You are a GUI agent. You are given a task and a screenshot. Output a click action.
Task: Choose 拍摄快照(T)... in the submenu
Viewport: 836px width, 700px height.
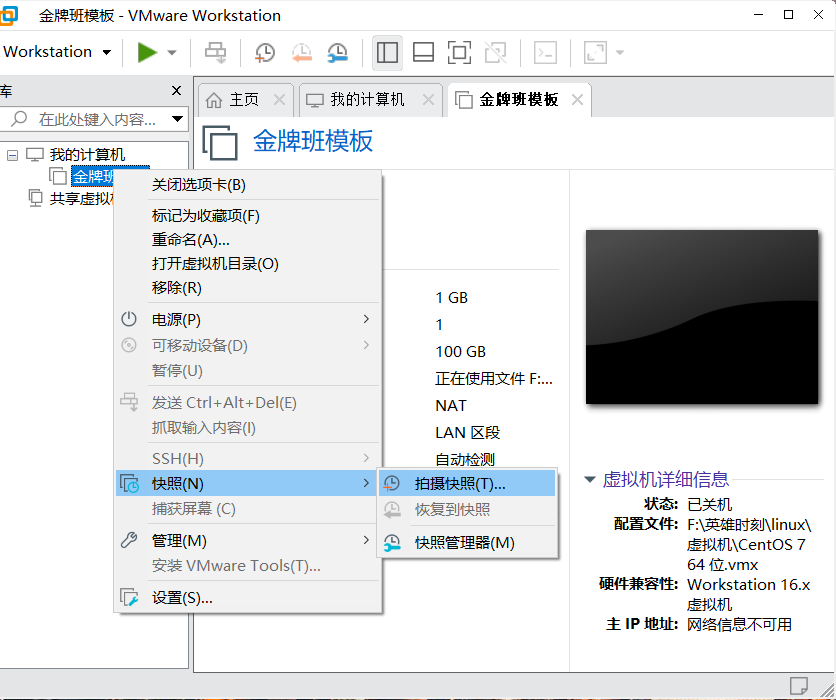(x=468, y=484)
